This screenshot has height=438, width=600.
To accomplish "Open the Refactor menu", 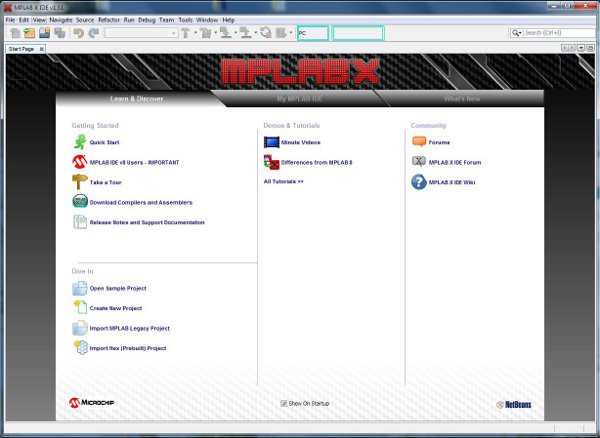I will pos(109,20).
